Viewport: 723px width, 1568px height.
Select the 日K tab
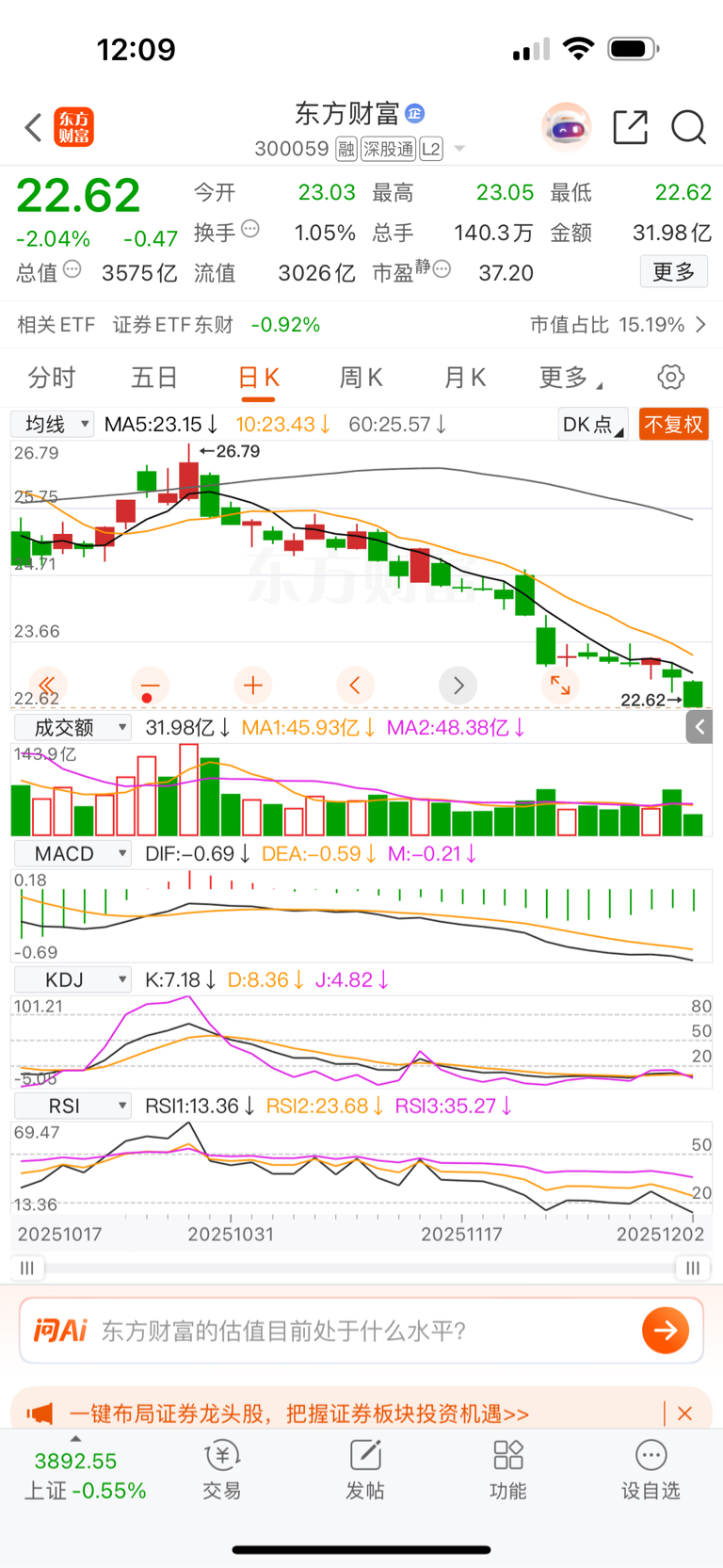click(258, 378)
